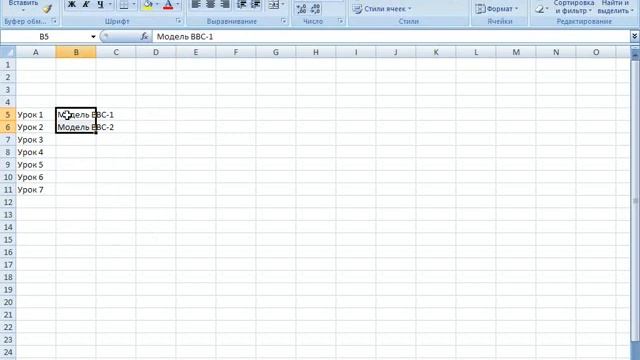This screenshot has width=640, height=360.
Task: Select column O header
Action: point(596,52)
